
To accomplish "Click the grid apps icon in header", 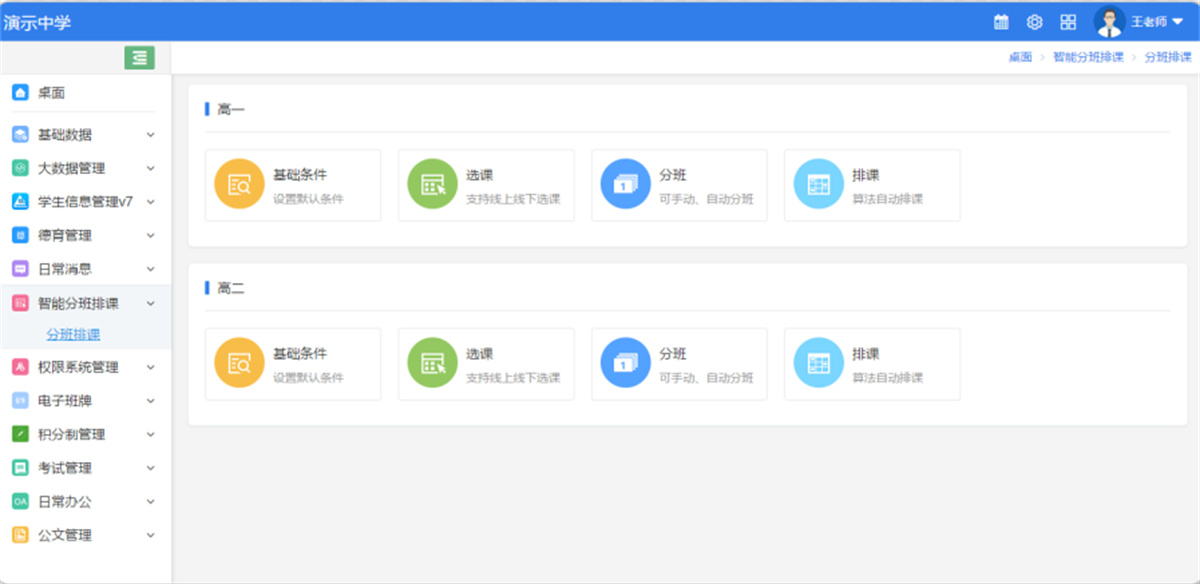I will (x=1068, y=22).
